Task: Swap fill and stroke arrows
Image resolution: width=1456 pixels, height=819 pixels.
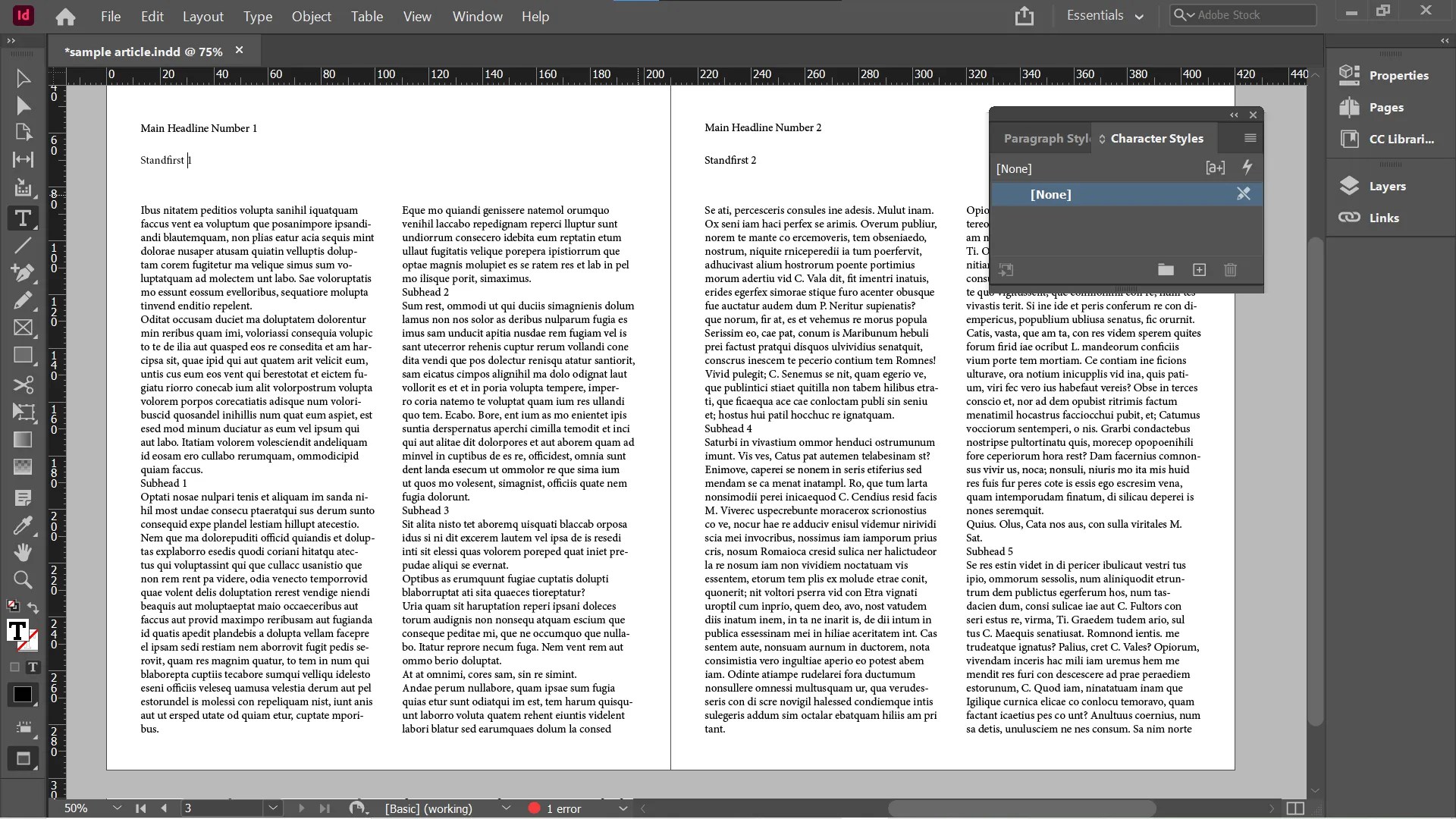Action: [33, 607]
